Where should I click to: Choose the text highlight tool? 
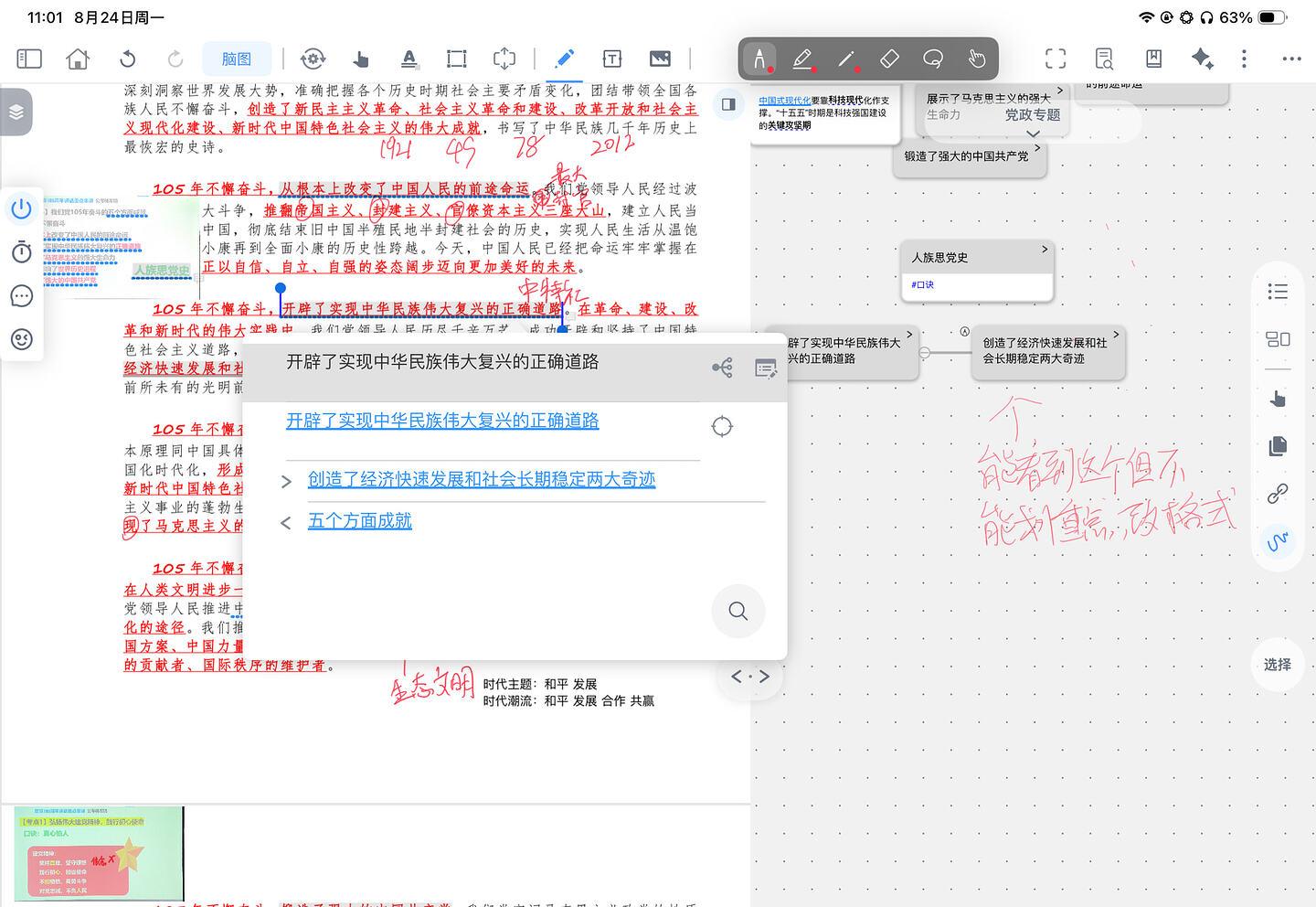[409, 59]
